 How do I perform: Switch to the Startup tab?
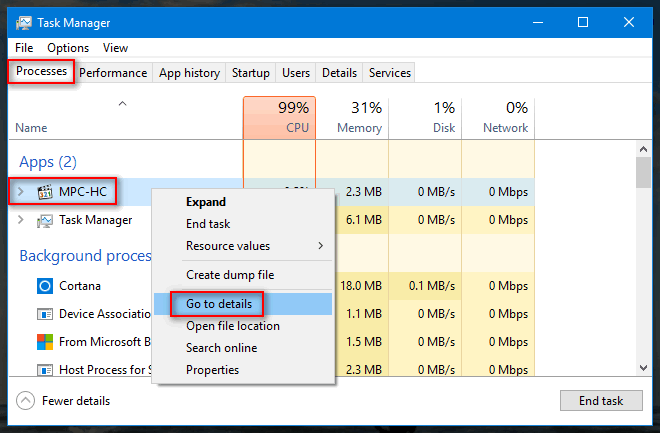(251, 73)
